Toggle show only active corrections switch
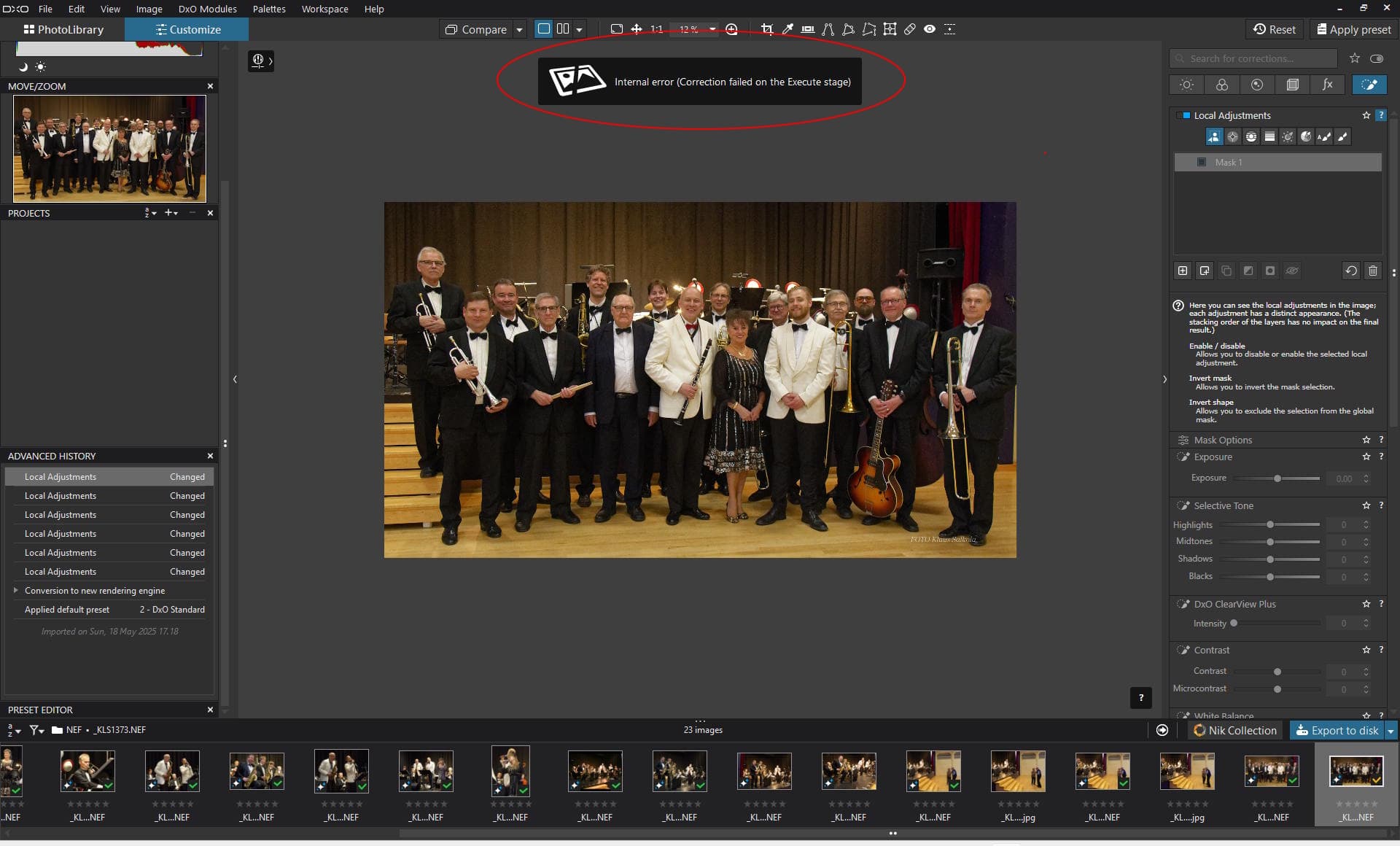The width and height of the screenshot is (1400, 846). pos(1377,58)
